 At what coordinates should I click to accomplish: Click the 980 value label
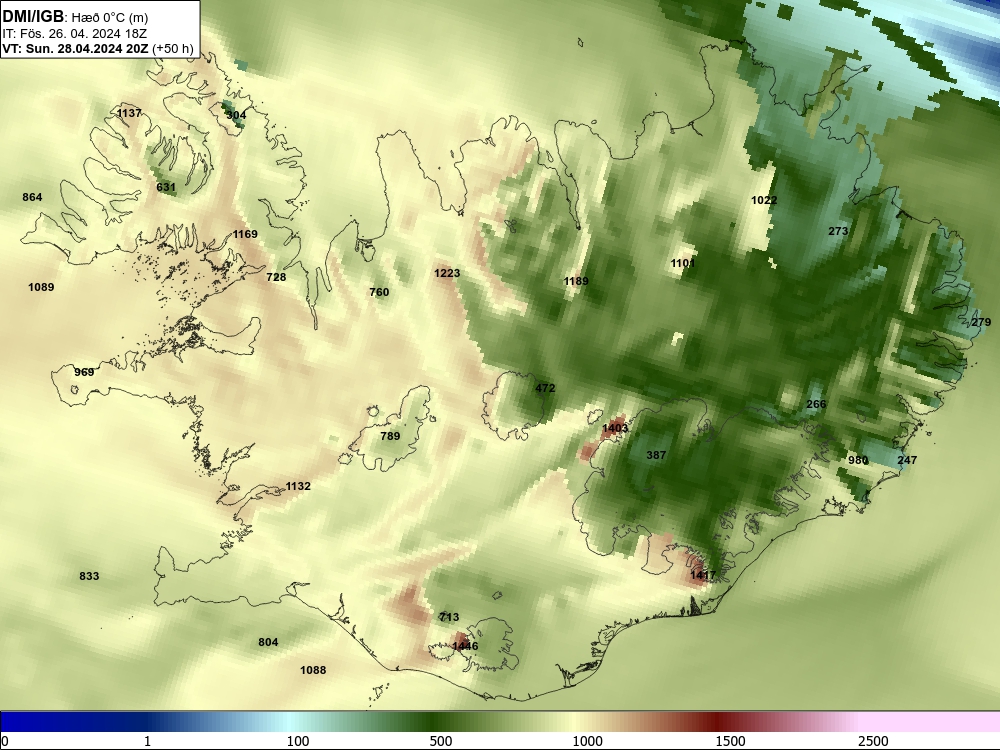(858, 460)
